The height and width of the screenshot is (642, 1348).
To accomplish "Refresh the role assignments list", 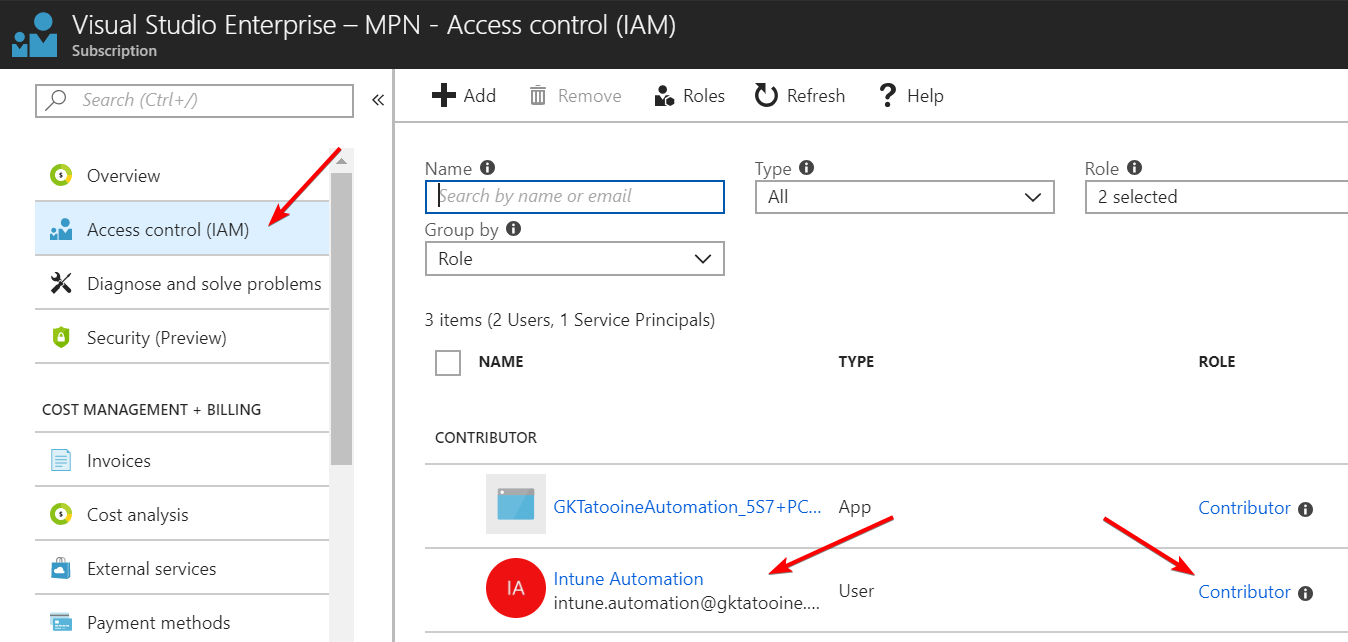I will pos(767,95).
